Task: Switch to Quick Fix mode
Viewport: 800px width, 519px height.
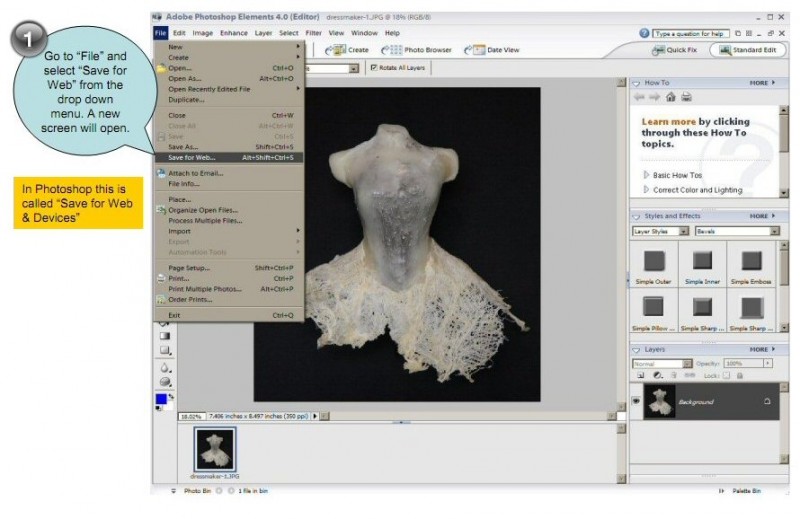Action: [674, 50]
